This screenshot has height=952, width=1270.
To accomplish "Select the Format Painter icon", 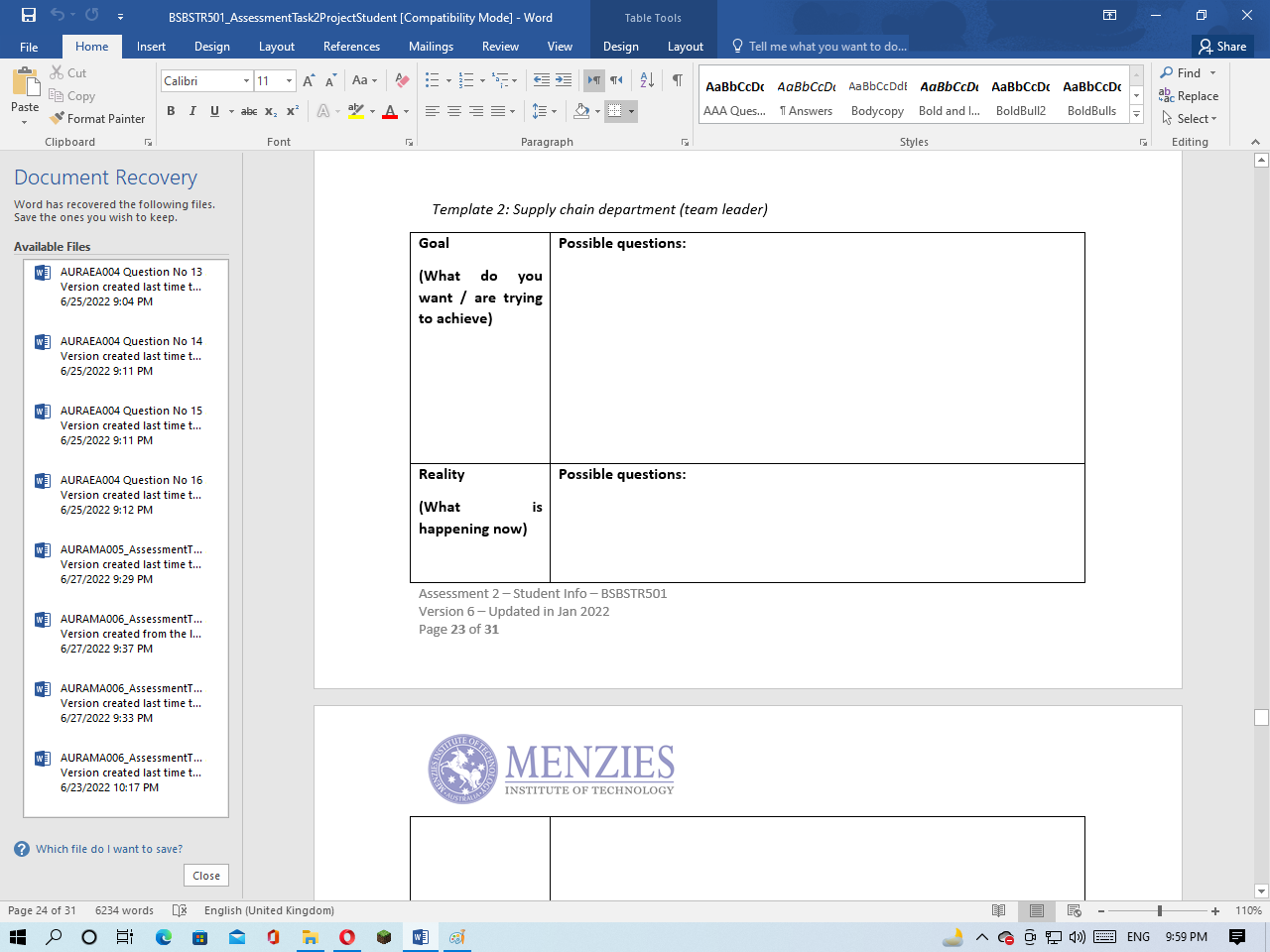I will pos(57,118).
